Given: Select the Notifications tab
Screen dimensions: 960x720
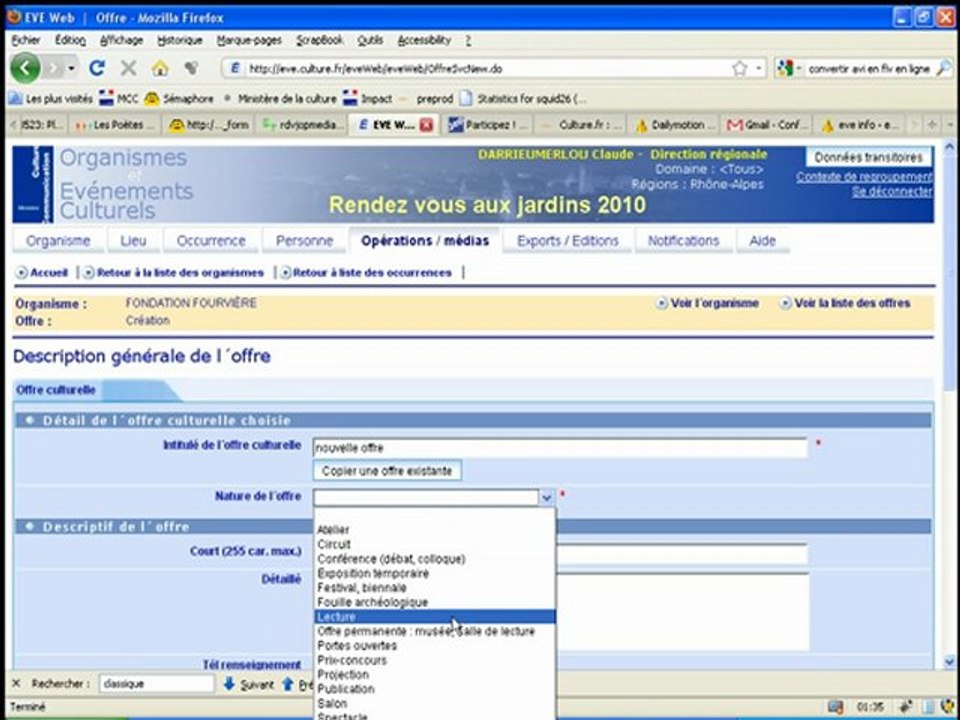Looking at the screenshot, I should click(683, 241).
